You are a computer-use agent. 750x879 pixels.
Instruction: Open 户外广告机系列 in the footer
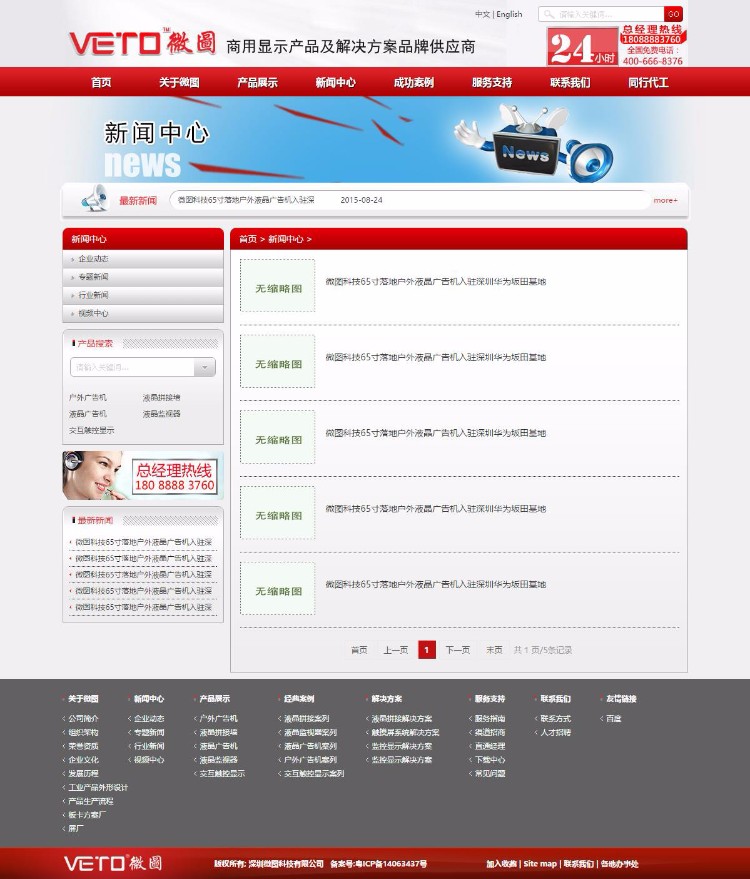tap(311, 760)
